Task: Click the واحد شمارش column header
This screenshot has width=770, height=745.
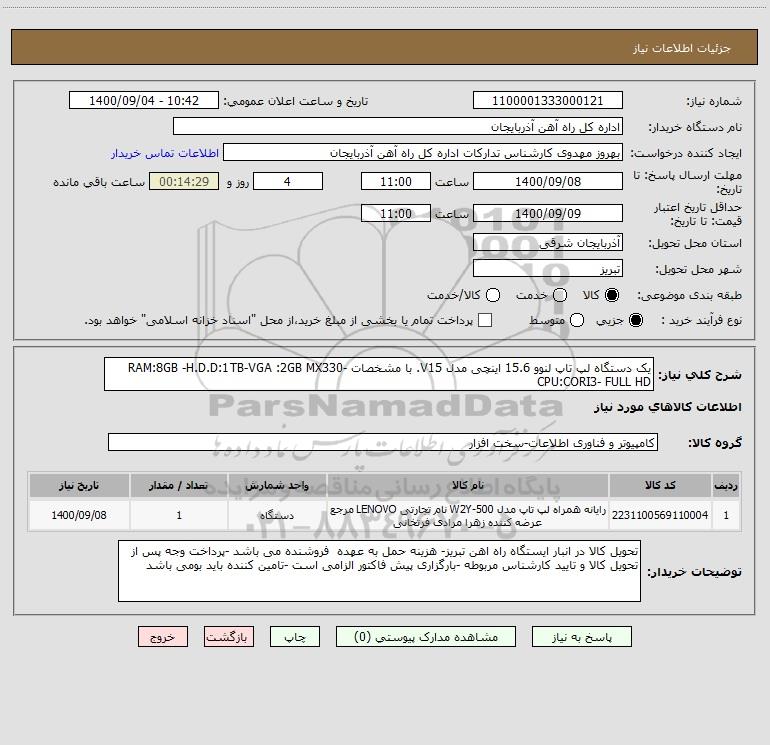Action: [x=277, y=485]
